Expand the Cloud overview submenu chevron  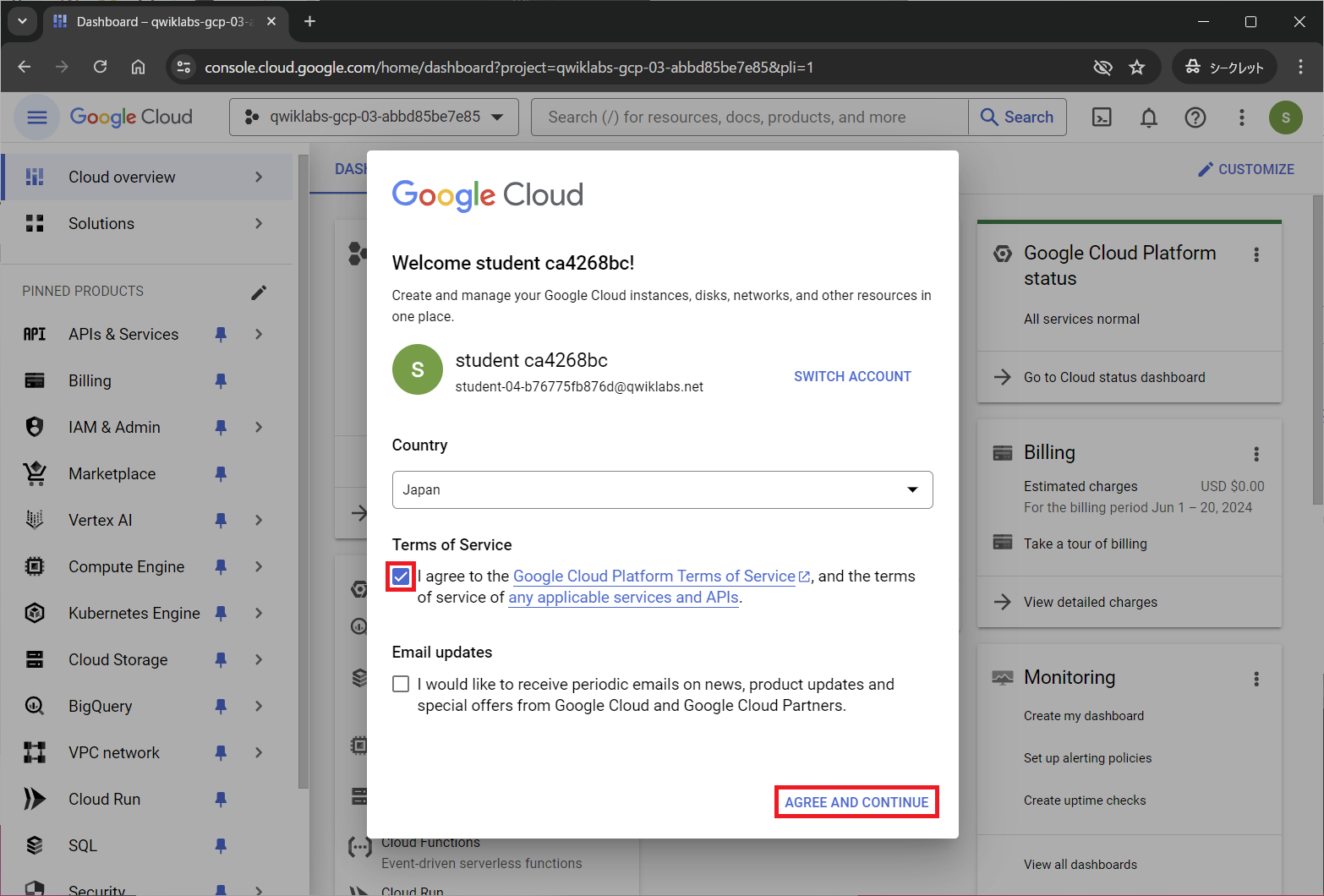(x=259, y=177)
